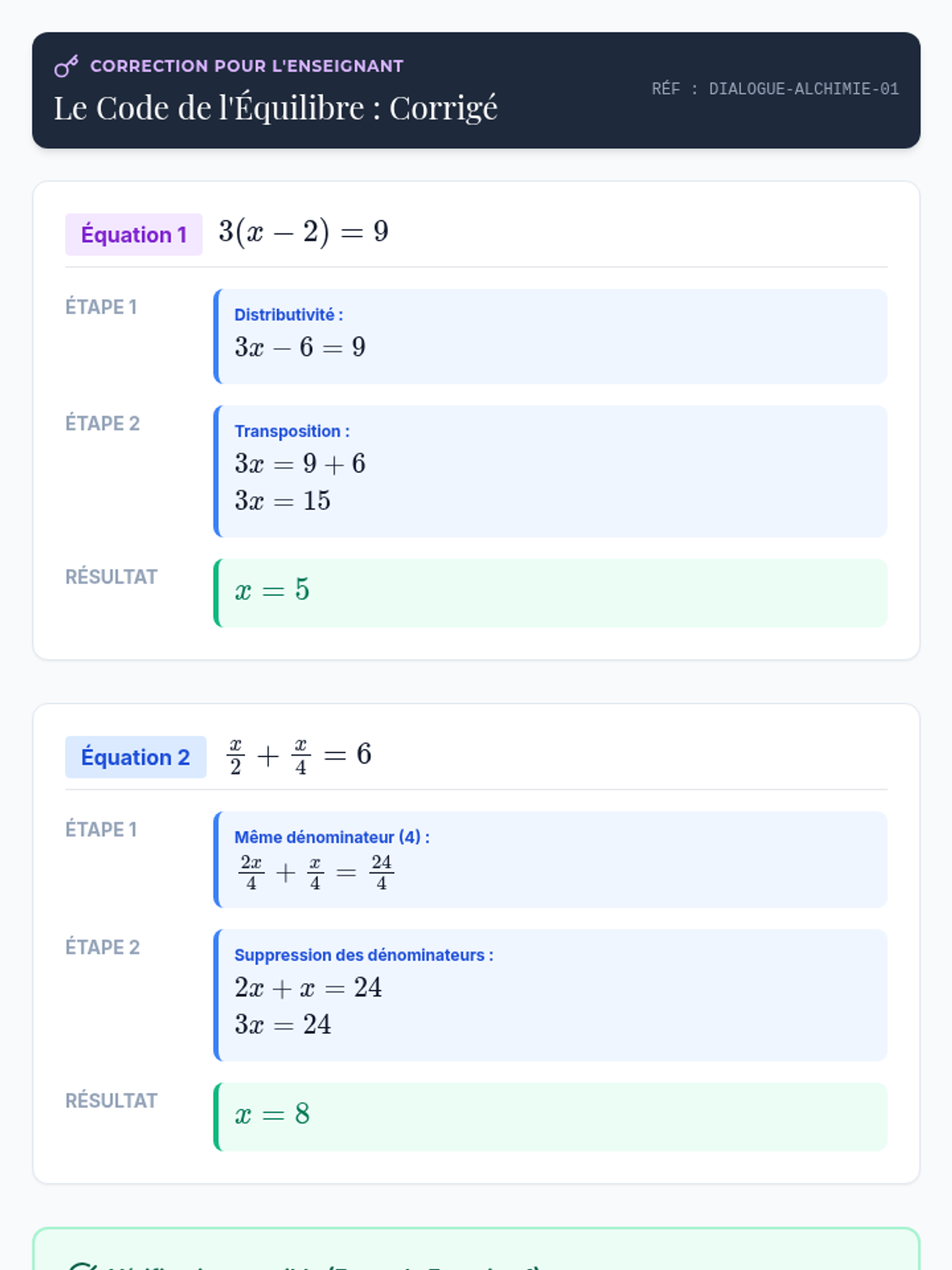Select the Équation 1 purple badge

click(x=133, y=234)
